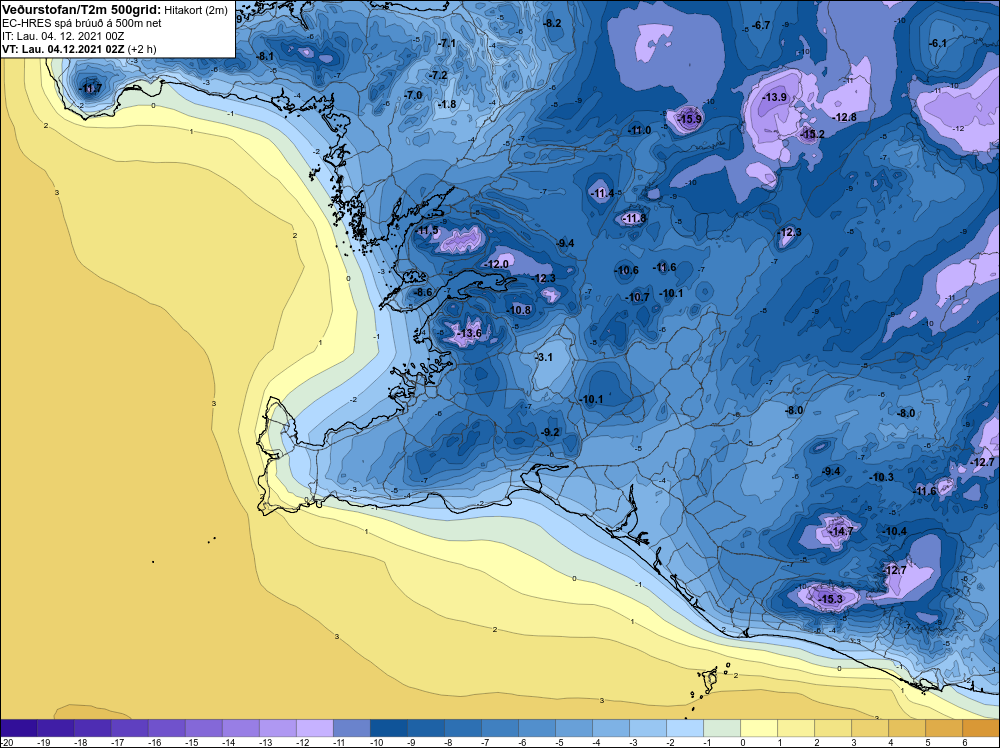Click the -11.0 temperature value
The width and height of the screenshot is (1000, 748).
[x=639, y=130]
